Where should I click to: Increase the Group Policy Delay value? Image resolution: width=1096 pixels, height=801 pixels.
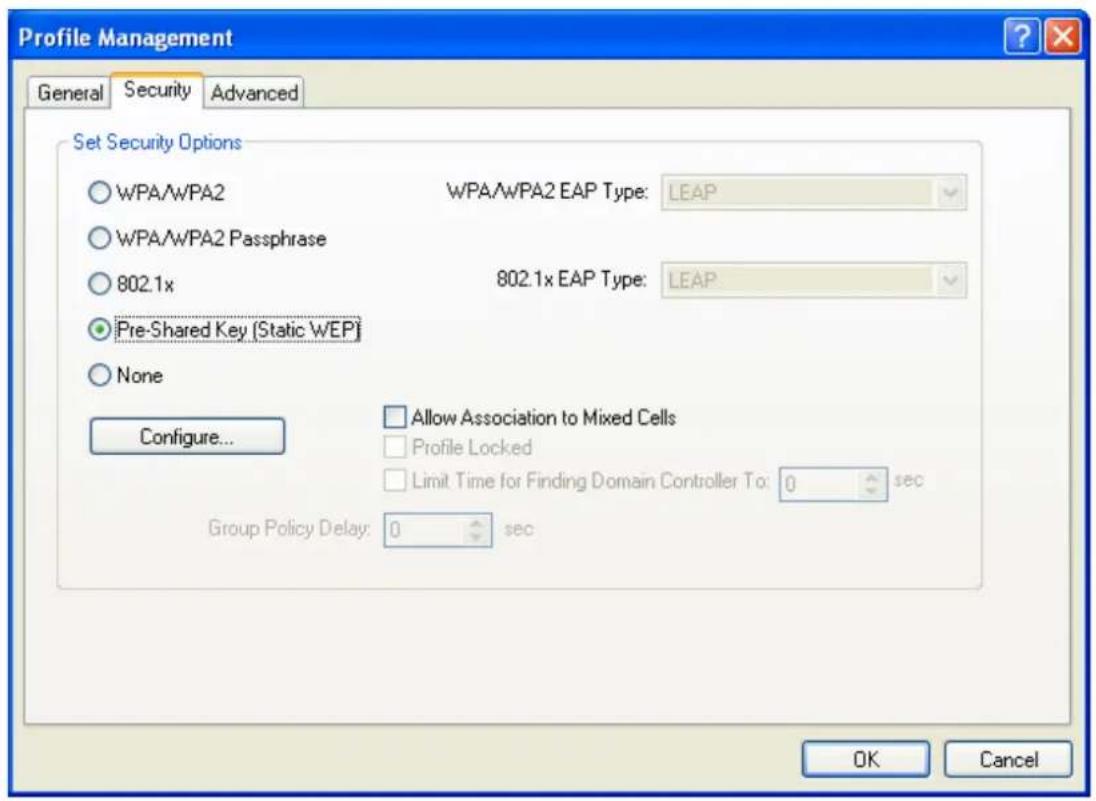[x=477, y=523]
